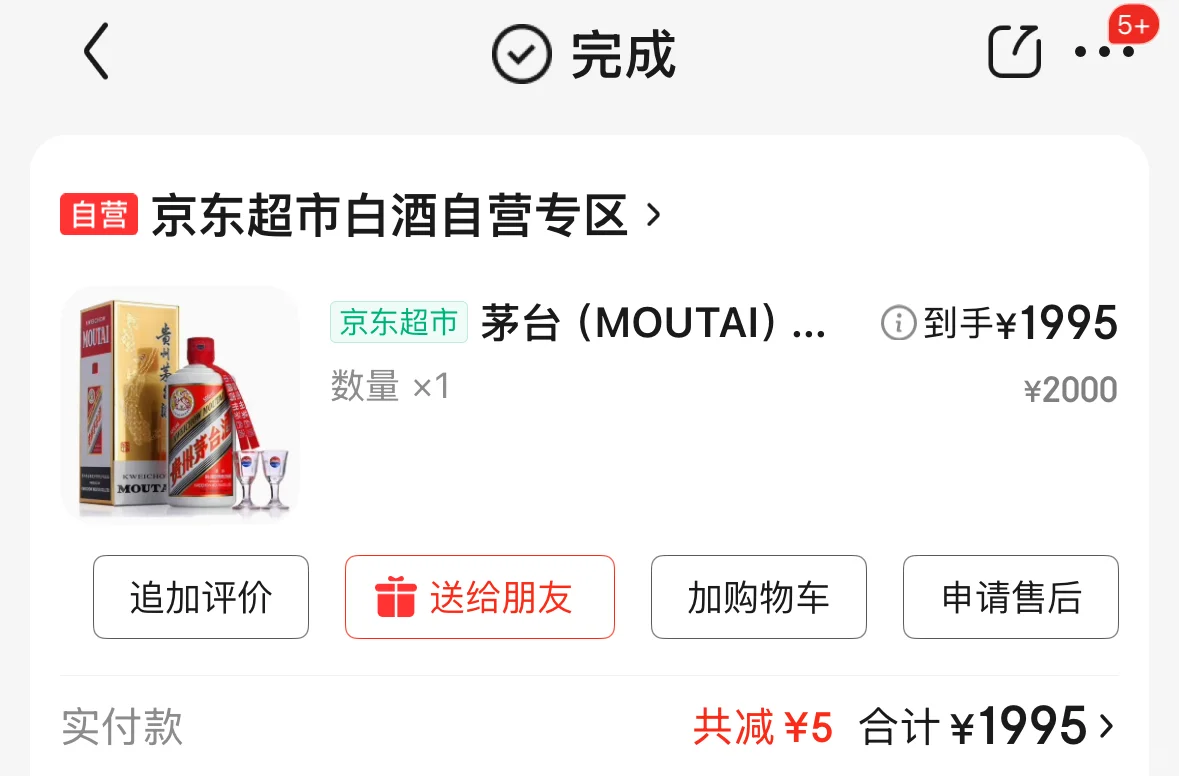Click the 送给朋友 button
Screen dimensions: 1179x776
click(x=480, y=597)
